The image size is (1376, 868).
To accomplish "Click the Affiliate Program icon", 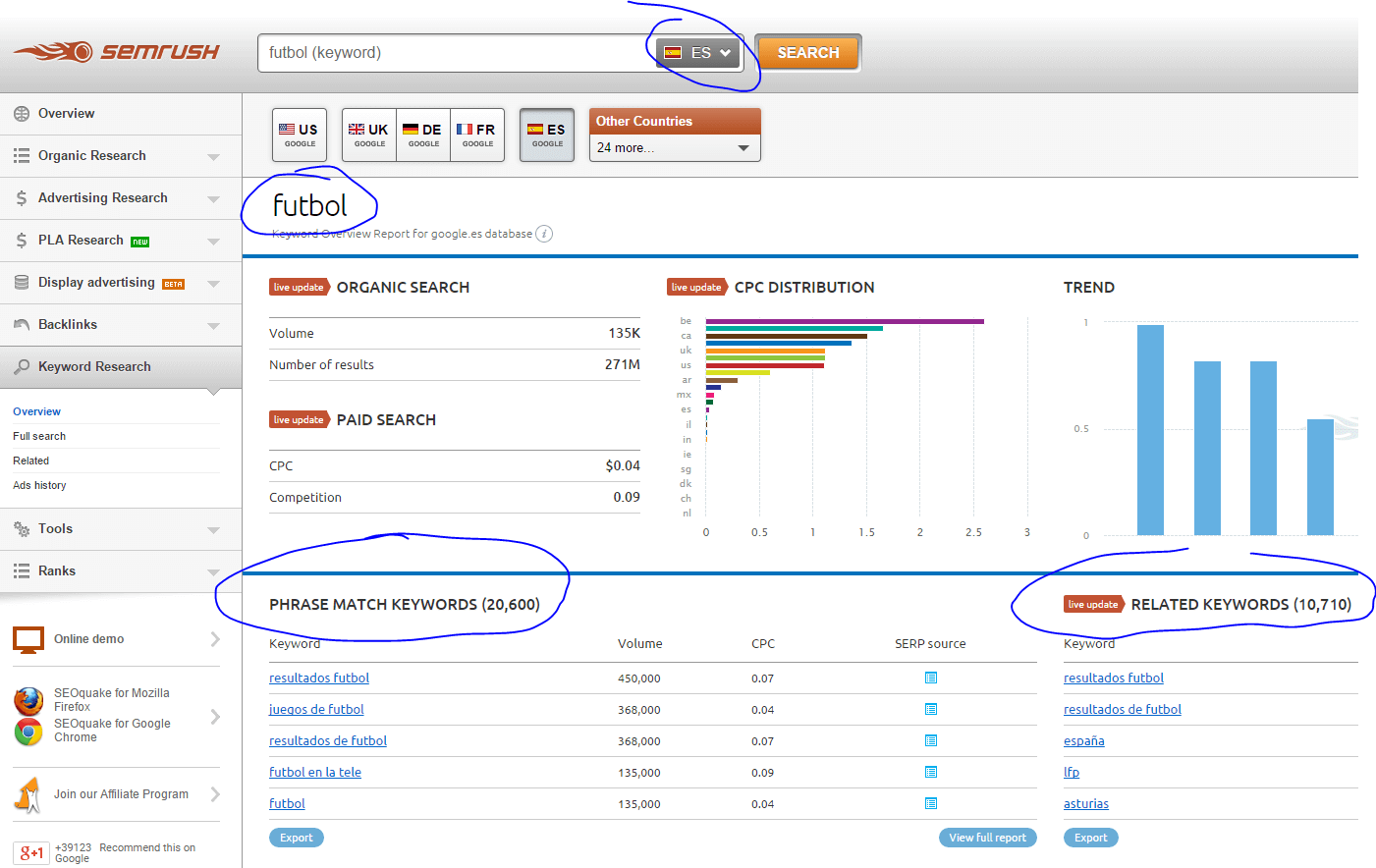I will [x=28, y=794].
